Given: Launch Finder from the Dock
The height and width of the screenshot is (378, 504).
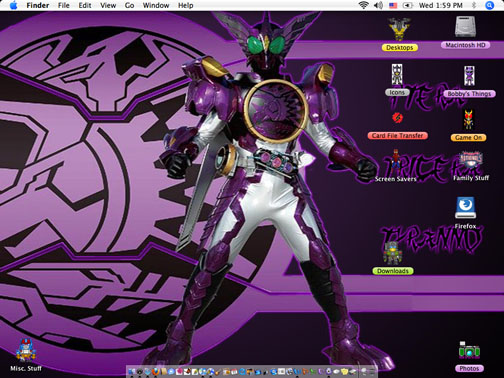Looking at the screenshot, I should point(132,371).
